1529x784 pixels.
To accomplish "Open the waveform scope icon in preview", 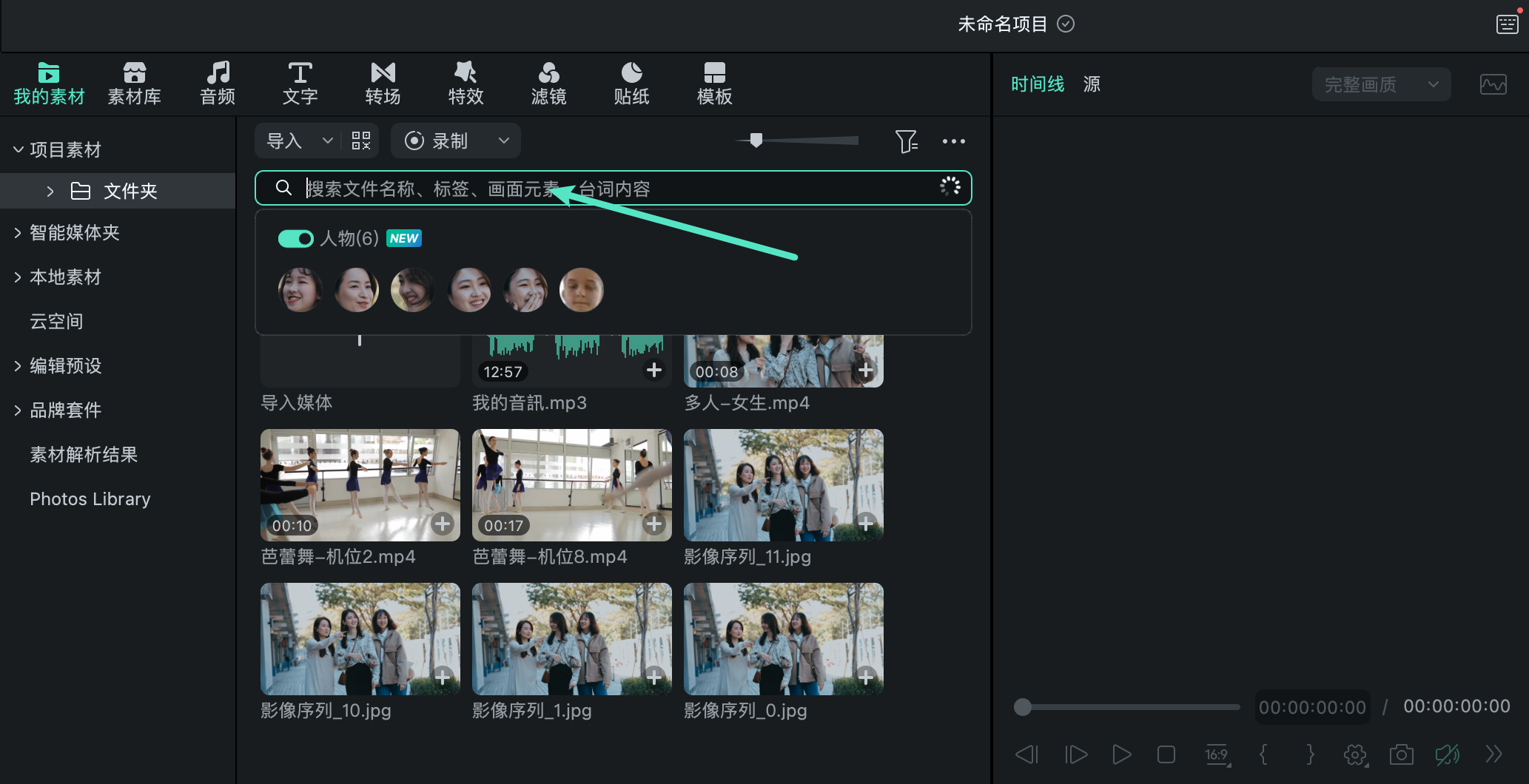I will pyautogui.click(x=1493, y=84).
